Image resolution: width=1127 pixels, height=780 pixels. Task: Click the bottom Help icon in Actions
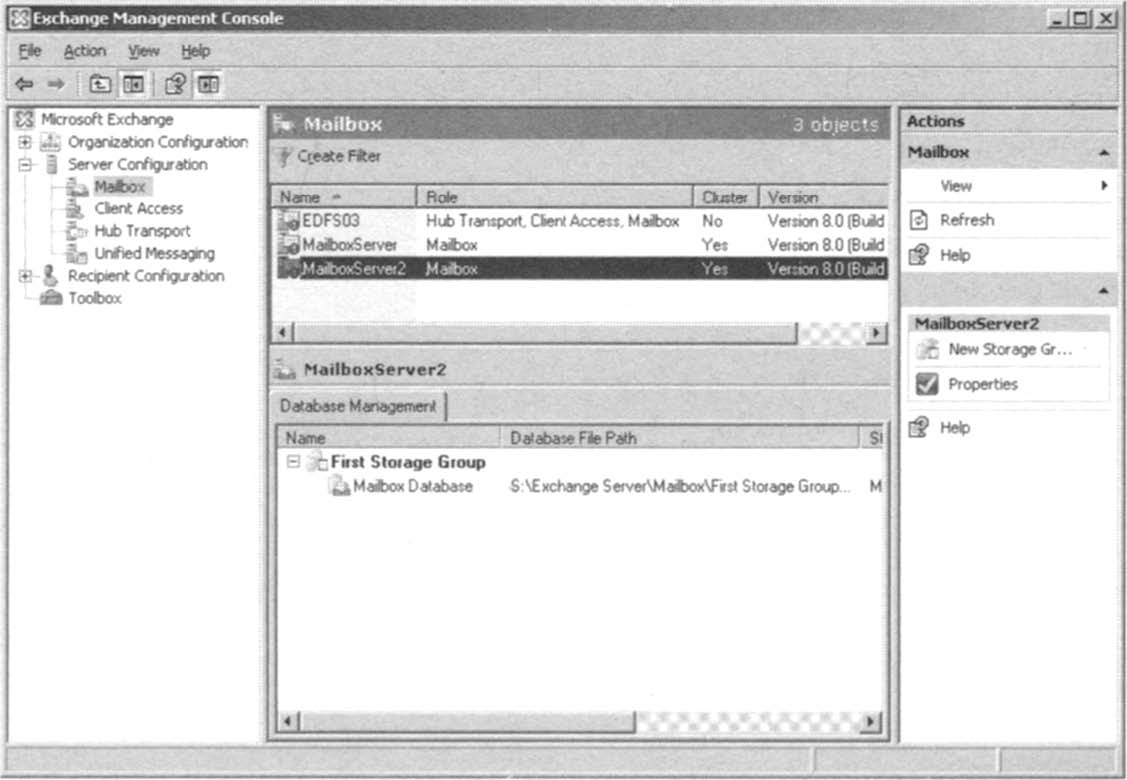[919, 428]
